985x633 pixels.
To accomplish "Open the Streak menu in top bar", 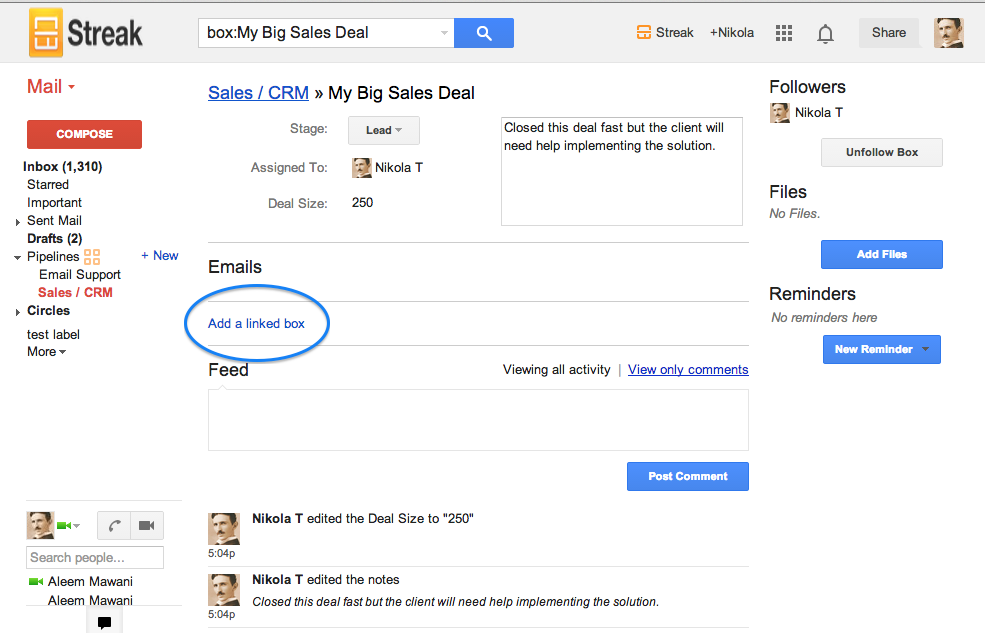I will coord(665,33).
